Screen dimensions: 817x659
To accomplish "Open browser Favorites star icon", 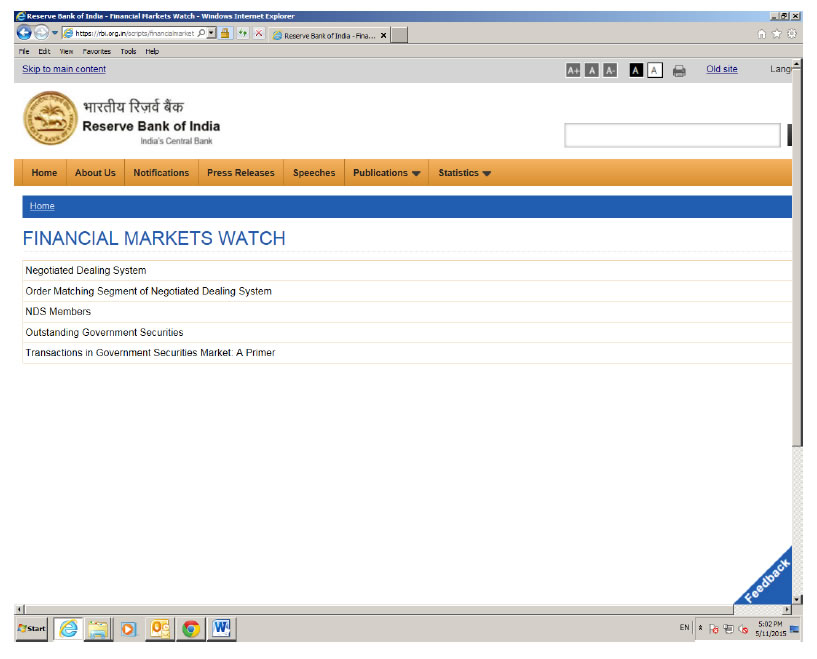I will click(x=777, y=34).
